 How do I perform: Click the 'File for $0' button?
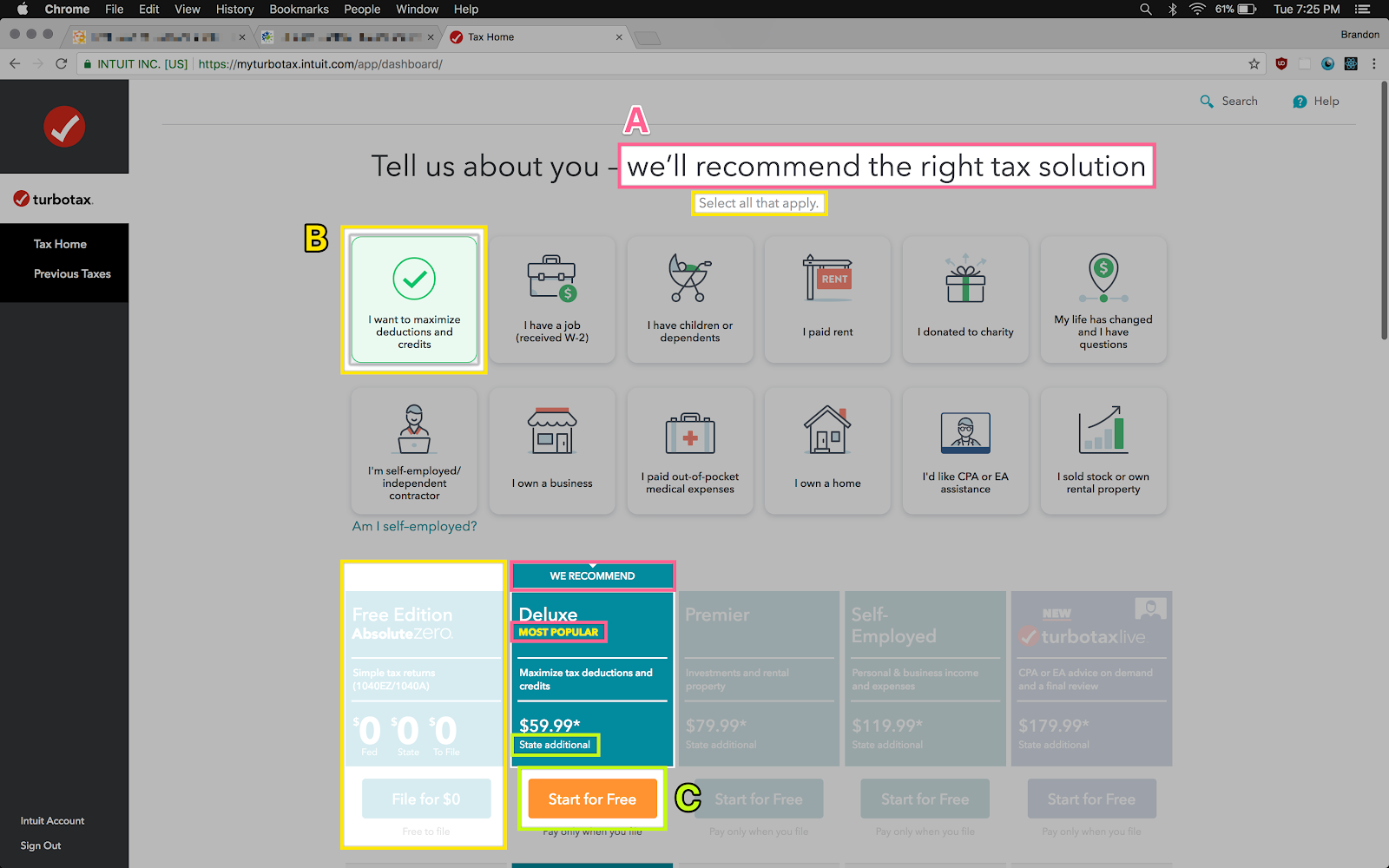pos(426,799)
